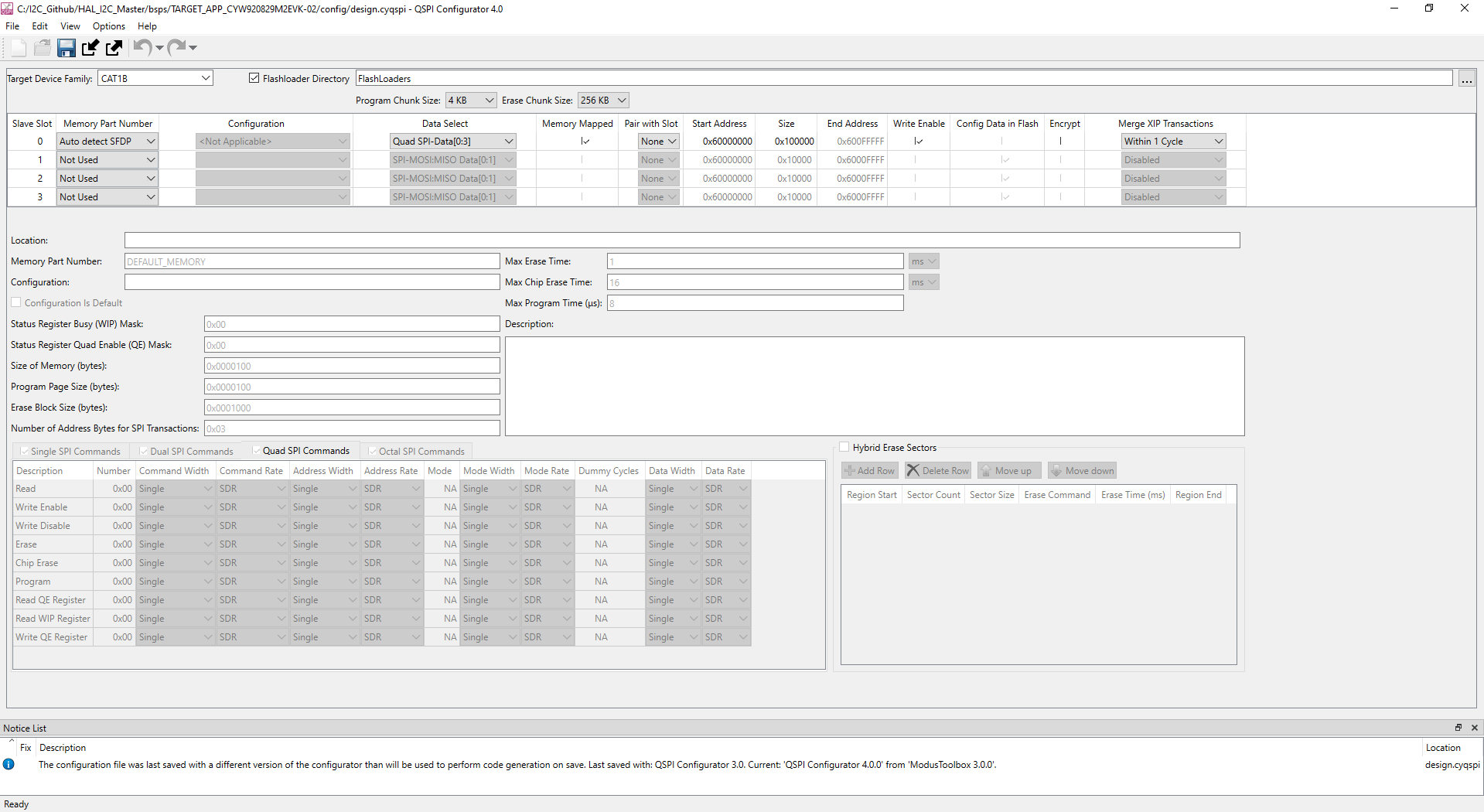Click the Flashloader Directory text field
Image resolution: width=1484 pixels, height=812 pixels.
coord(904,78)
